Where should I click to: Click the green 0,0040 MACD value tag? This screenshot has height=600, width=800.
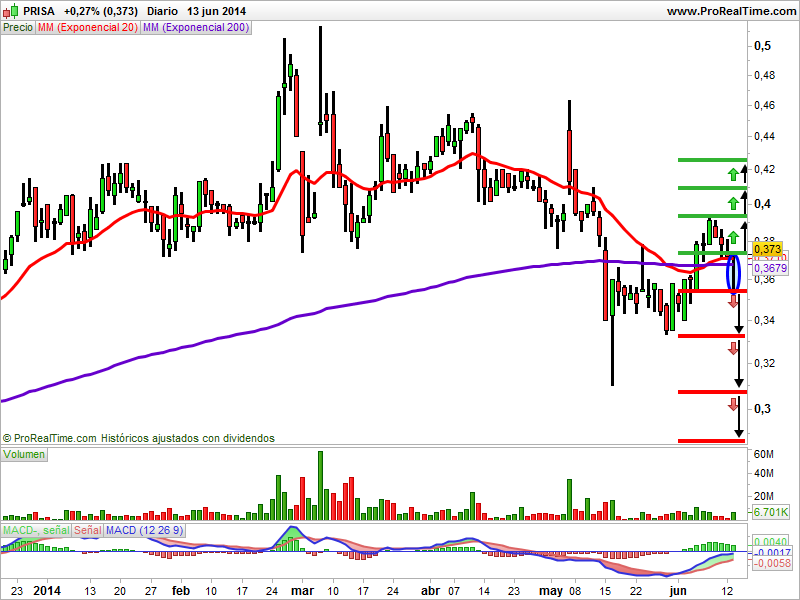click(x=770, y=542)
